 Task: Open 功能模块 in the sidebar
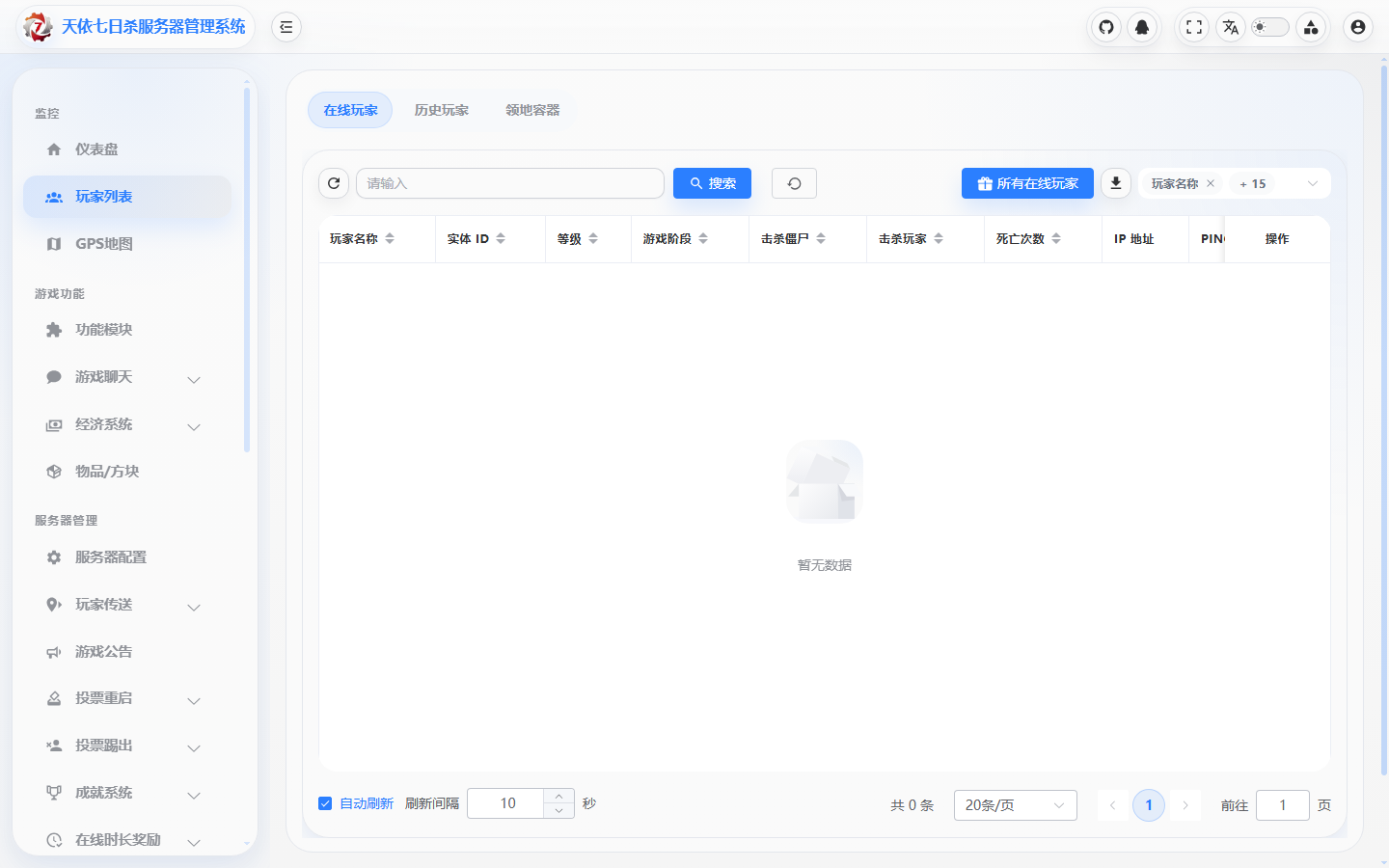(127, 330)
